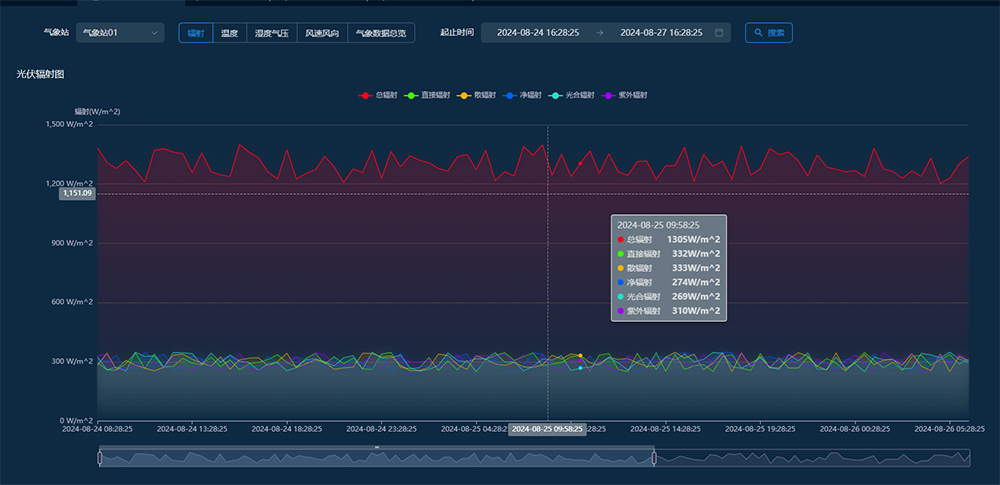Image resolution: width=1000 pixels, height=485 pixels.
Task: Click the unselected right part of the zoom bar
Action: 810,458
